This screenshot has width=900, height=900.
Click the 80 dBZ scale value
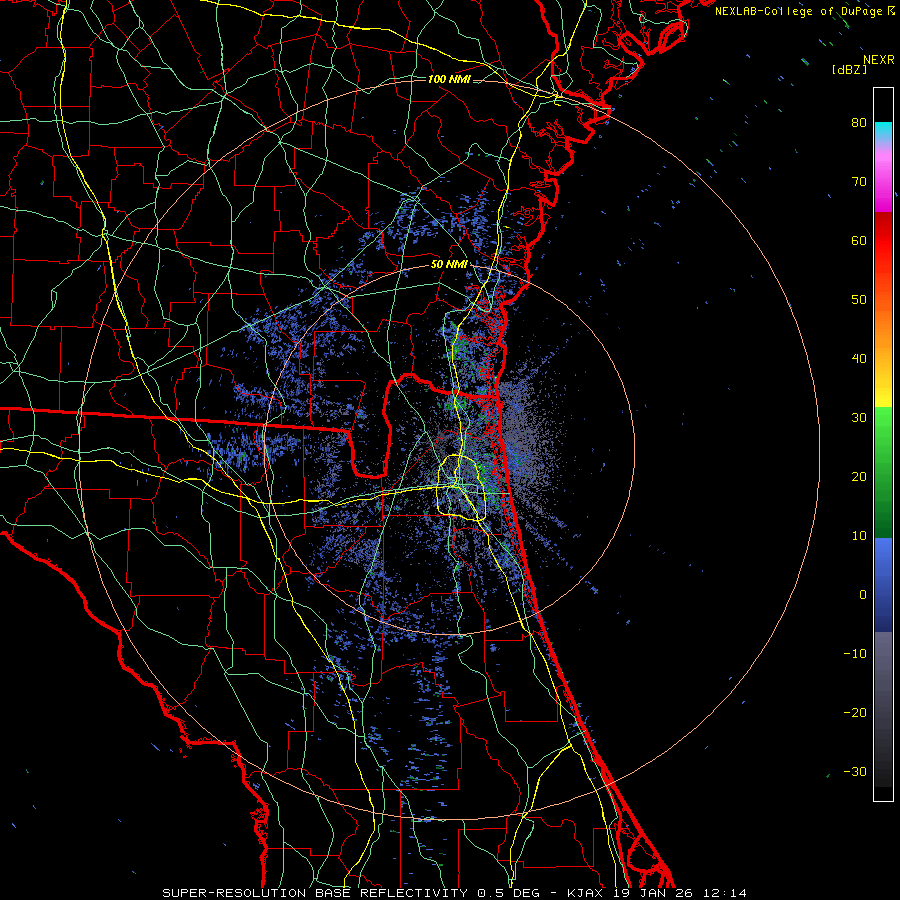(859, 123)
